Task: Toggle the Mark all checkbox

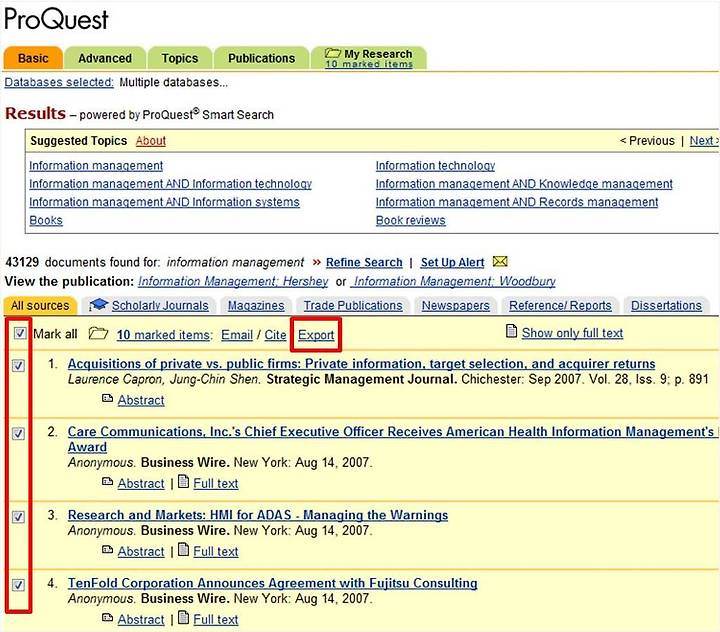Action: click(x=20, y=333)
